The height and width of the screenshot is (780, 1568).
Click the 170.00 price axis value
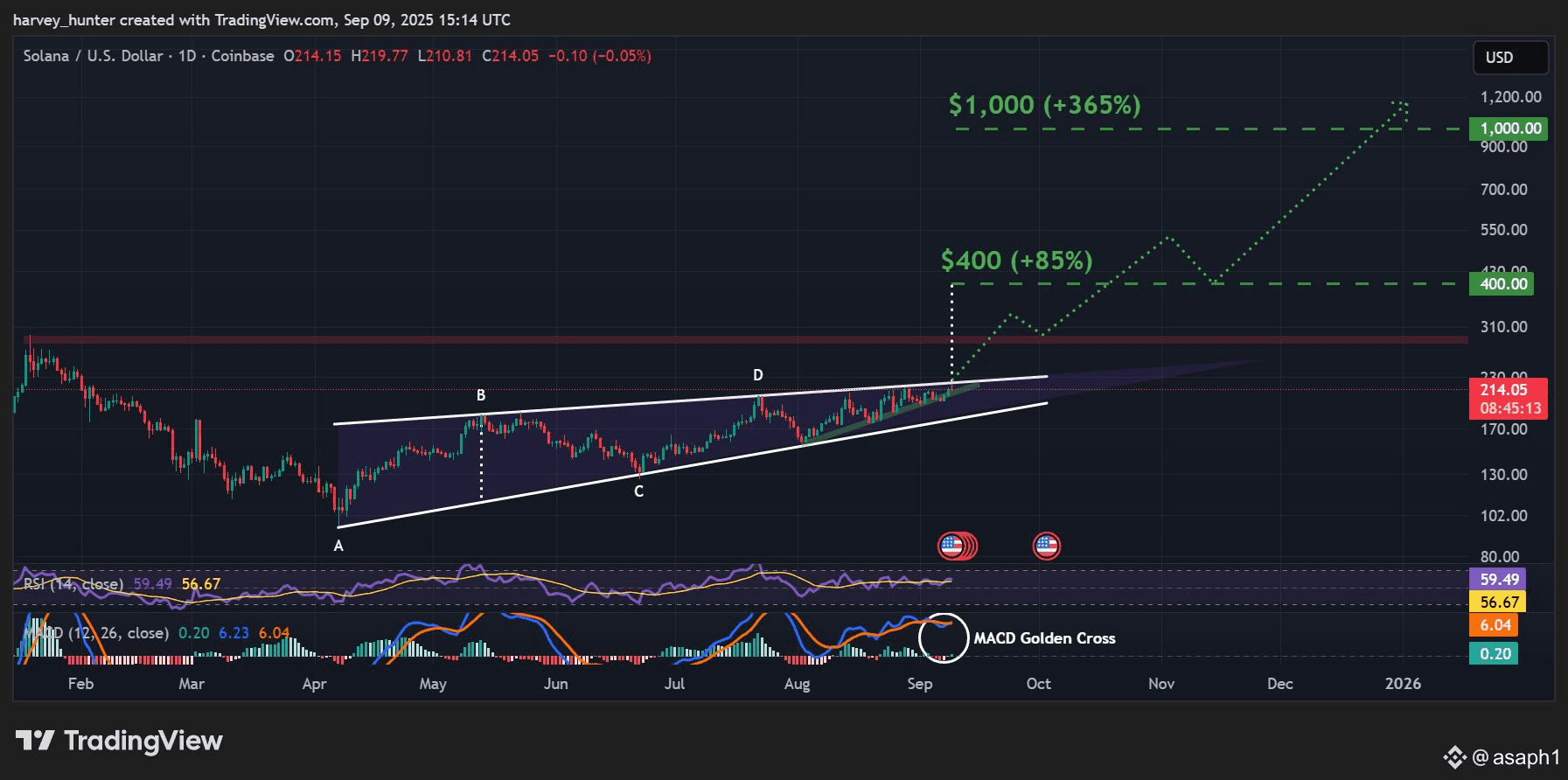tap(1504, 429)
